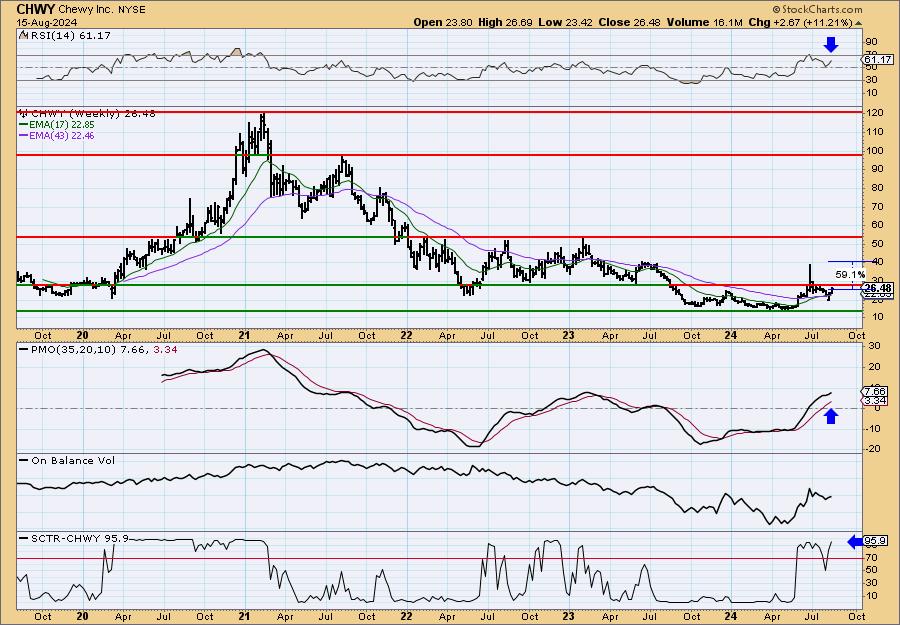Click the Chg +2.67 (+11.21%) value
Screen dimensions: 900x625
point(801,22)
